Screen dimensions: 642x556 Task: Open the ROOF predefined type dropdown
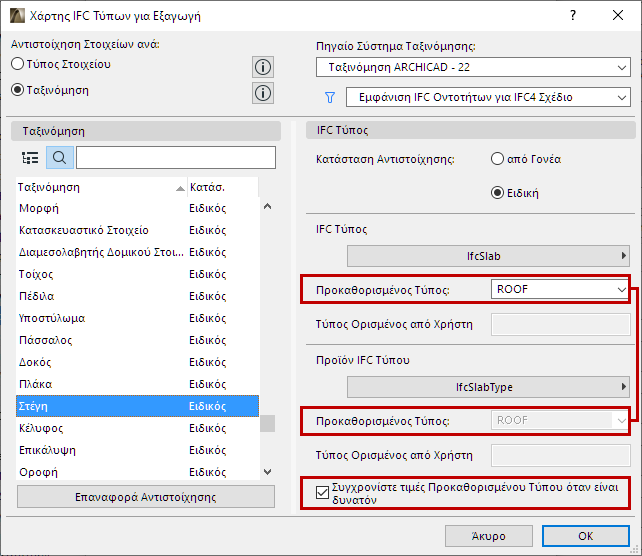(x=560, y=289)
